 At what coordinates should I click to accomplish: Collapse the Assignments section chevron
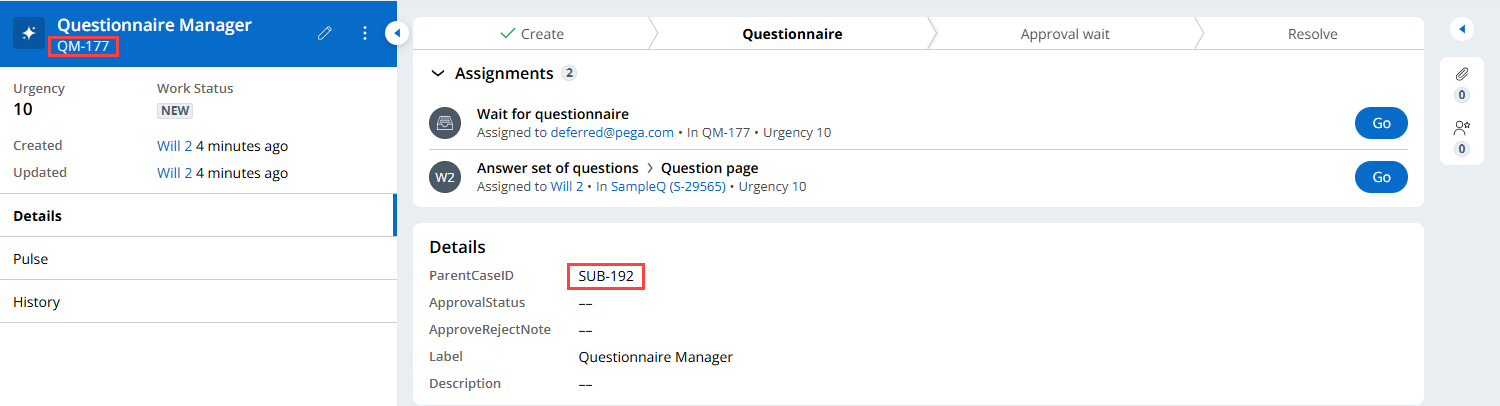[436, 73]
